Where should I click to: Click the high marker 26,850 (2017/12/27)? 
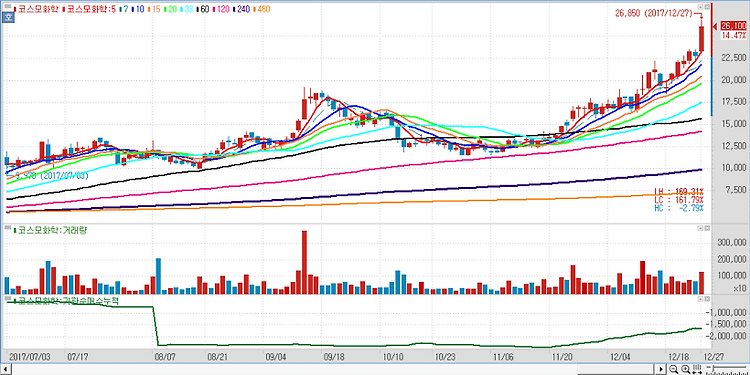click(653, 13)
